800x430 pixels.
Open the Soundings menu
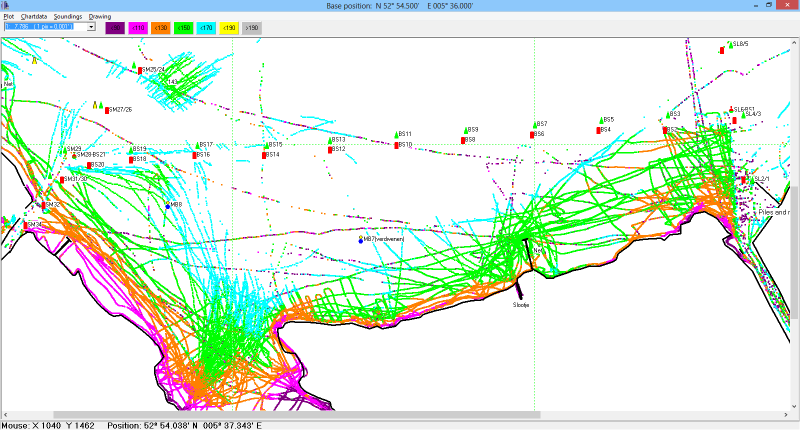point(68,17)
